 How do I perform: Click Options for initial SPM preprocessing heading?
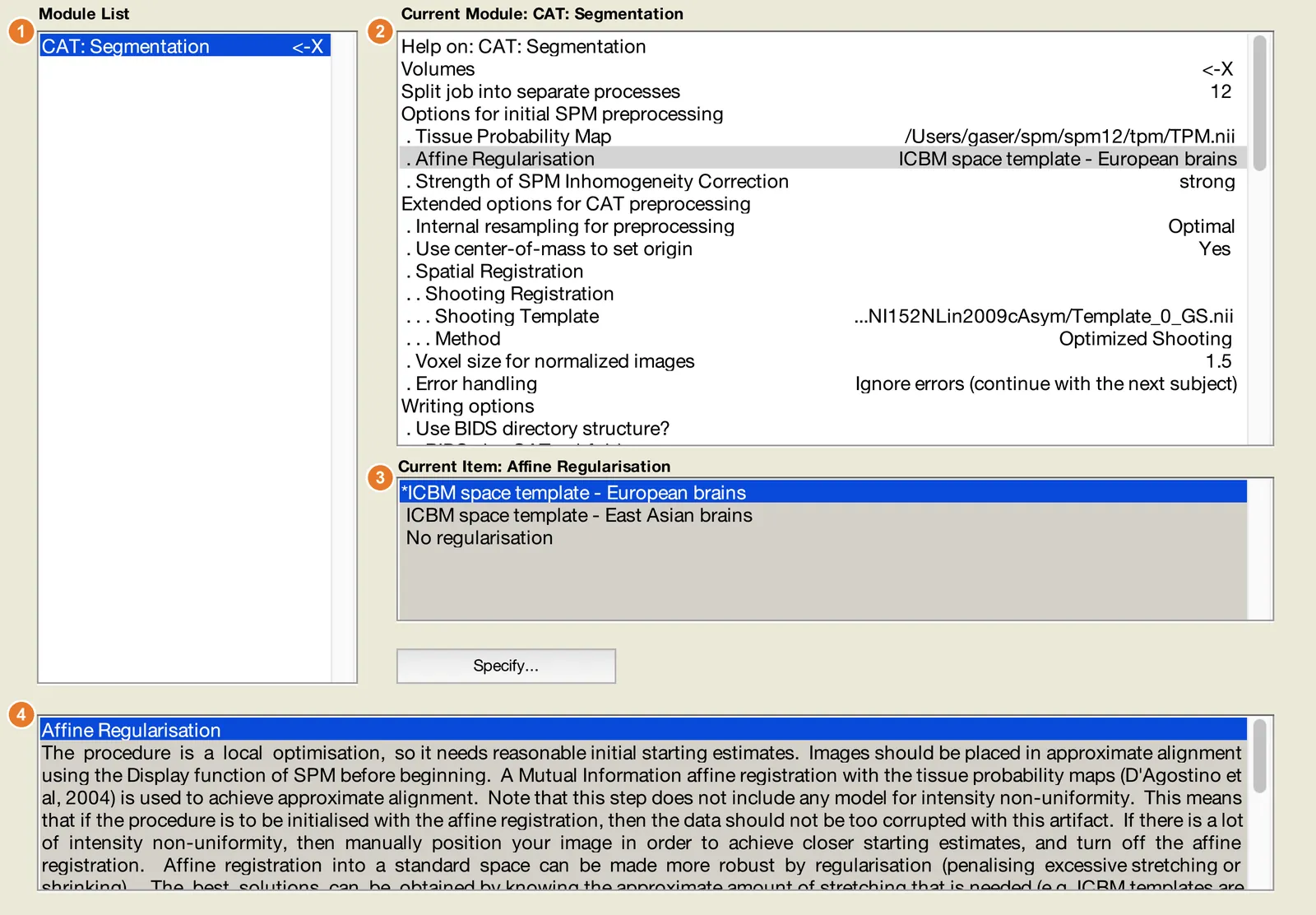click(x=822, y=114)
